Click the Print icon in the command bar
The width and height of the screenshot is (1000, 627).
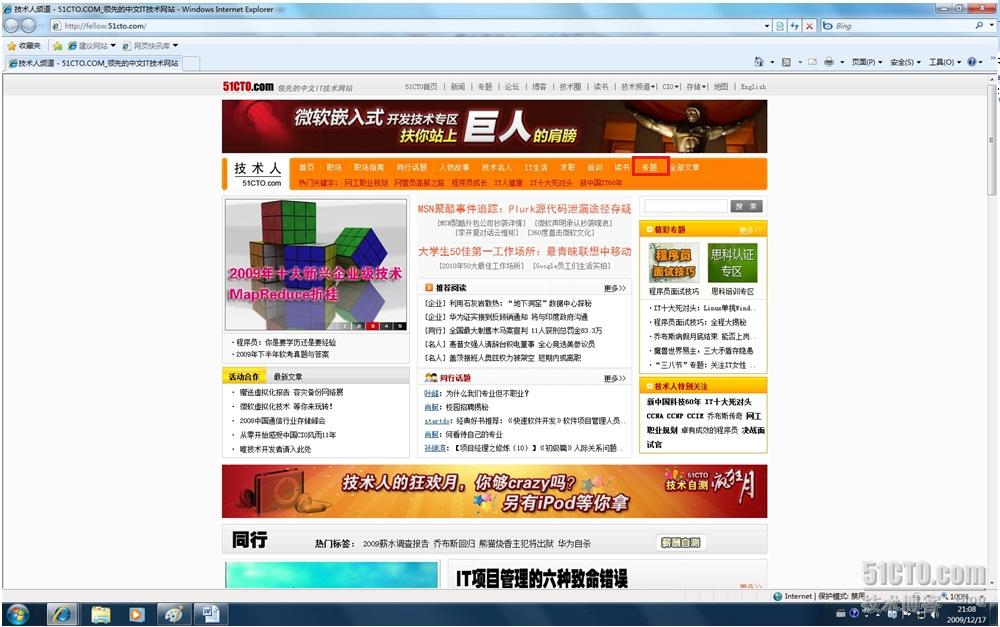[x=828, y=62]
